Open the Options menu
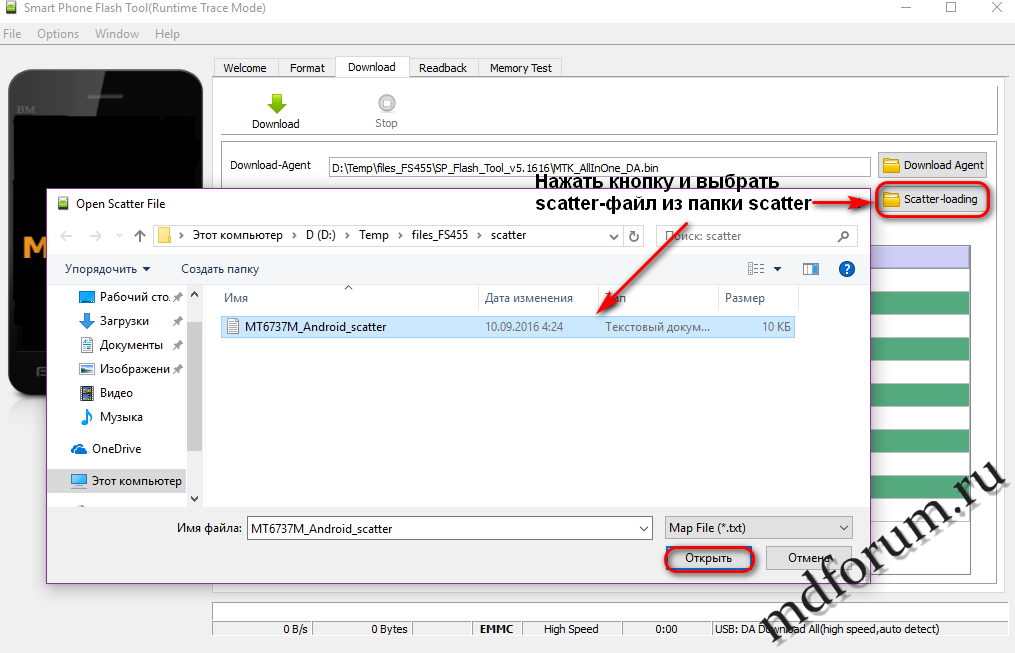 tap(58, 34)
